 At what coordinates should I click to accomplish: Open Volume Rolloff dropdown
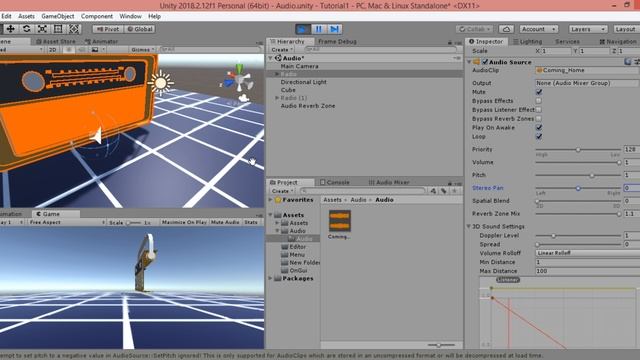tap(587, 253)
